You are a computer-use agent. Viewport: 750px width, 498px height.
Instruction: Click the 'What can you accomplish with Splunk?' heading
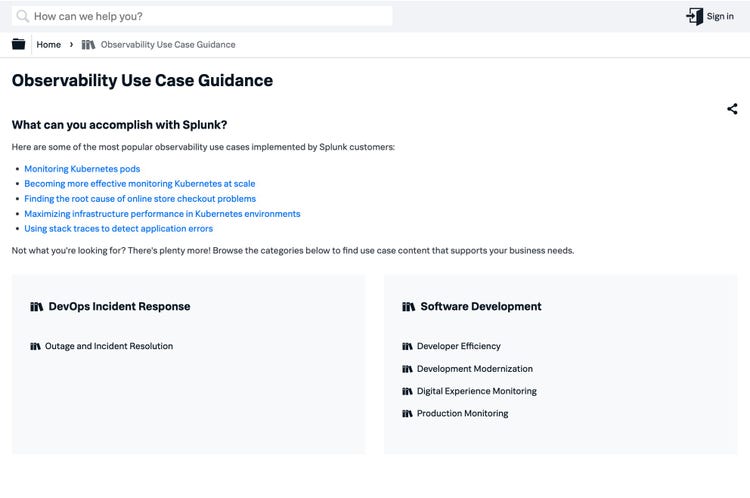point(120,125)
